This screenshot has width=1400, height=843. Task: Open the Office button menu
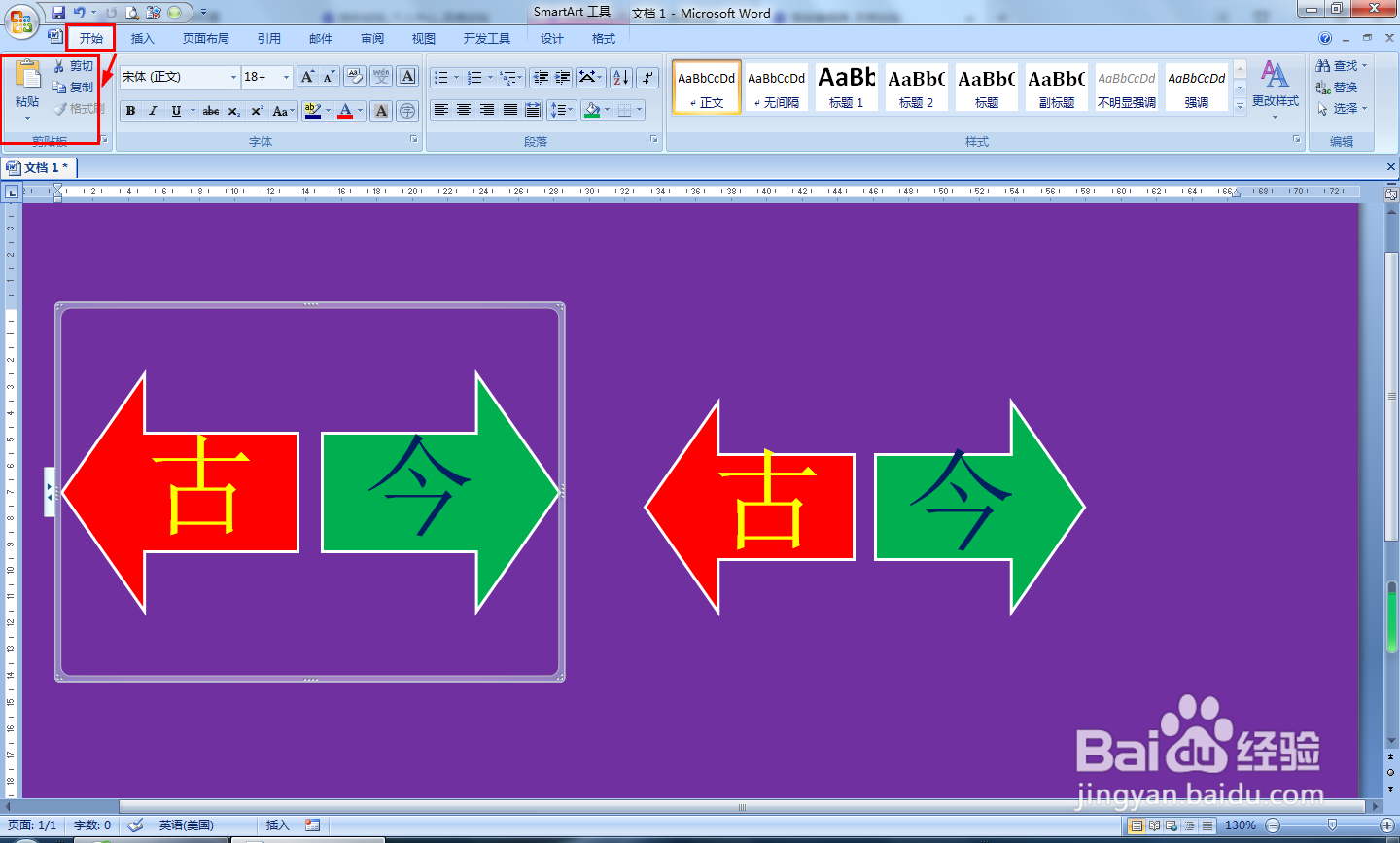(x=21, y=21)
